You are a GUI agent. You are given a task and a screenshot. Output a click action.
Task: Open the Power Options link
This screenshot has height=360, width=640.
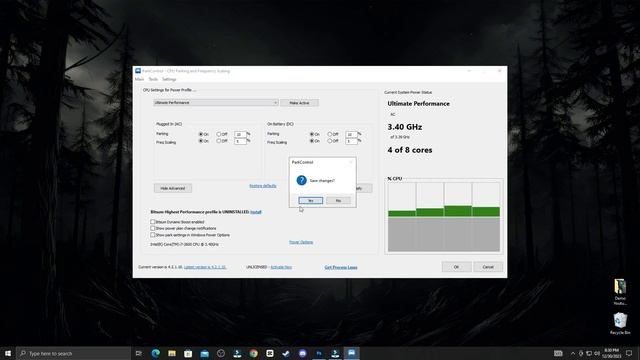(301, 242)
